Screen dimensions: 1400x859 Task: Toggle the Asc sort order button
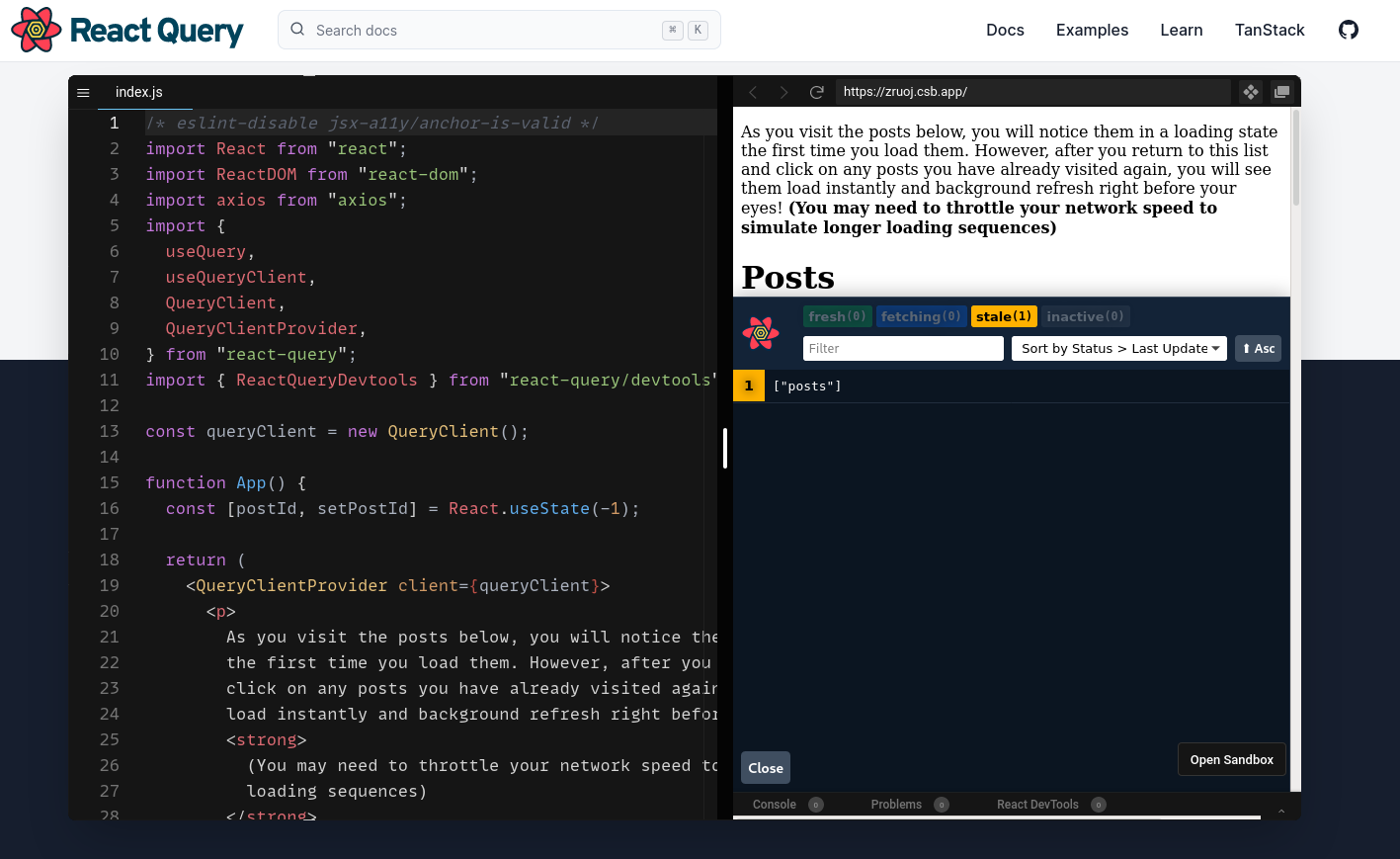(1258, 348)
